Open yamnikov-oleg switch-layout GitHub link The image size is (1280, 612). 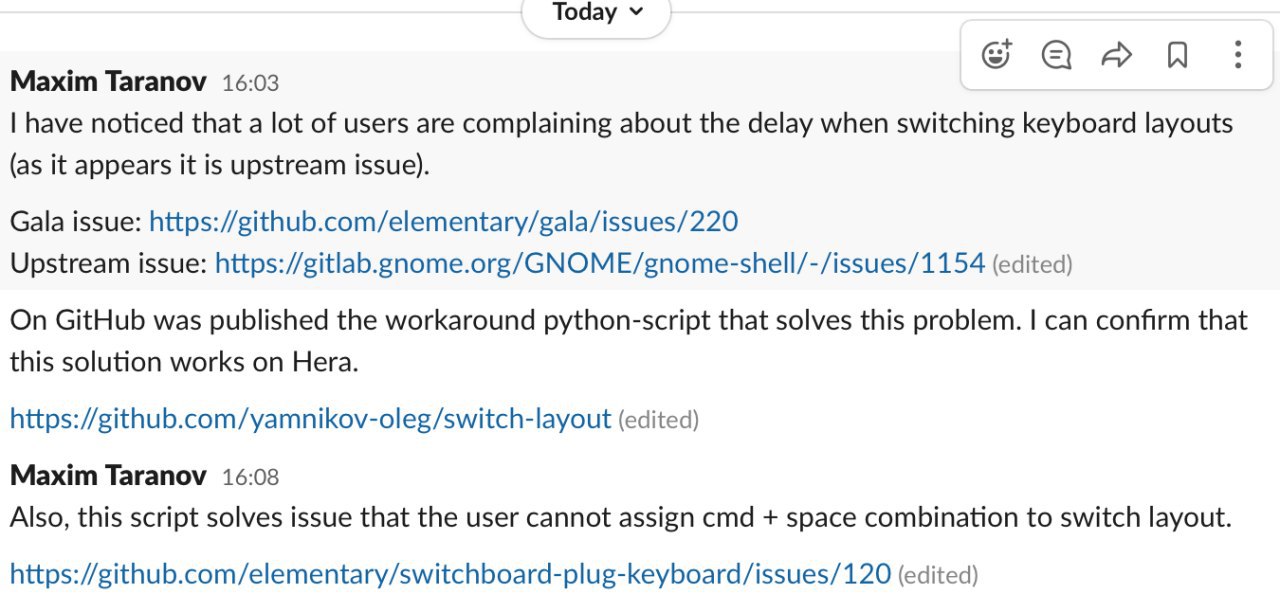pyautogui.click(x=310, y=418)
